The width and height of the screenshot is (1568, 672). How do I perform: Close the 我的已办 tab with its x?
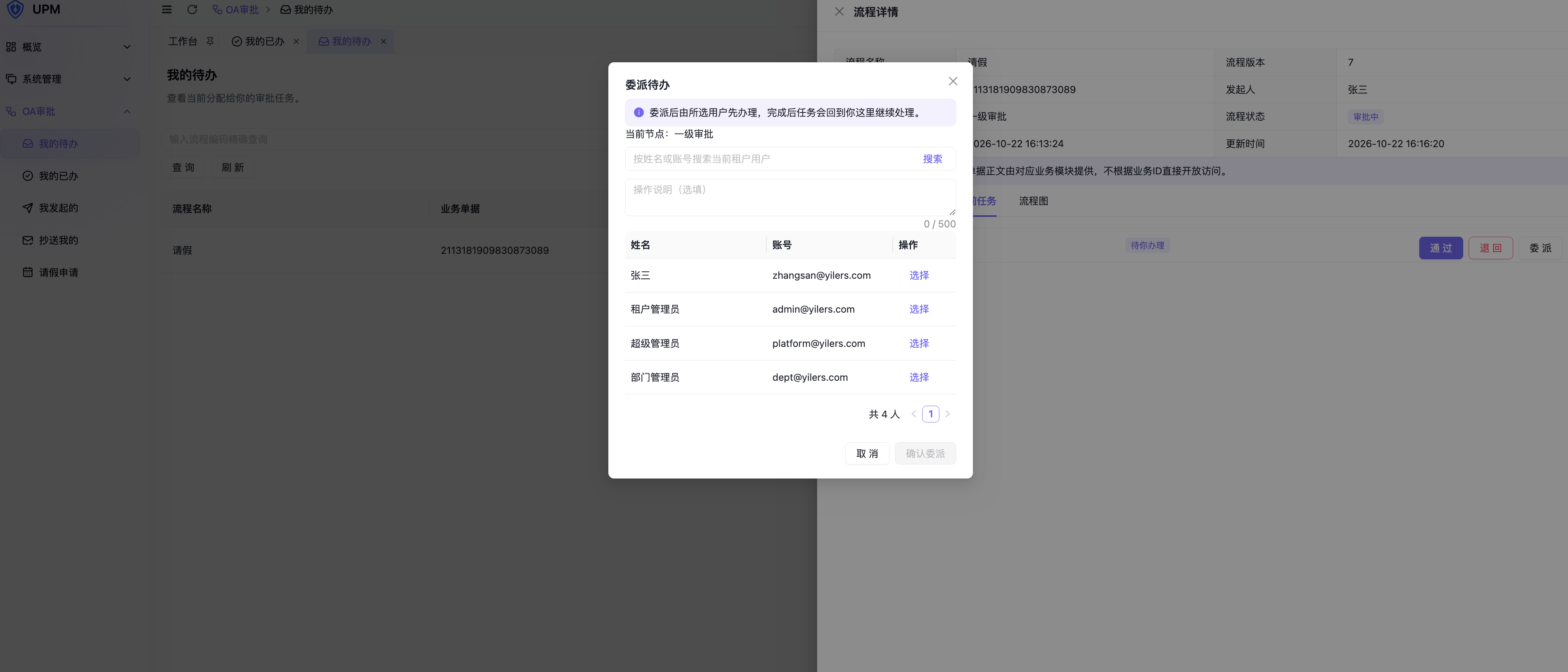296,41
